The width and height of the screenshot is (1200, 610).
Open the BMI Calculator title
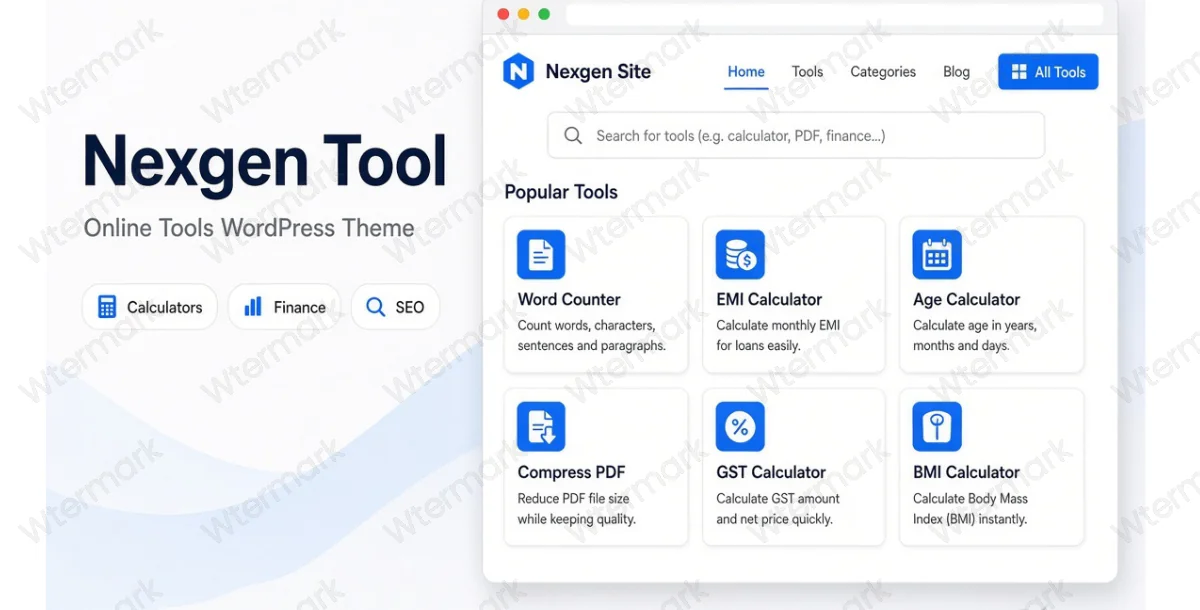tap(966, 472)
